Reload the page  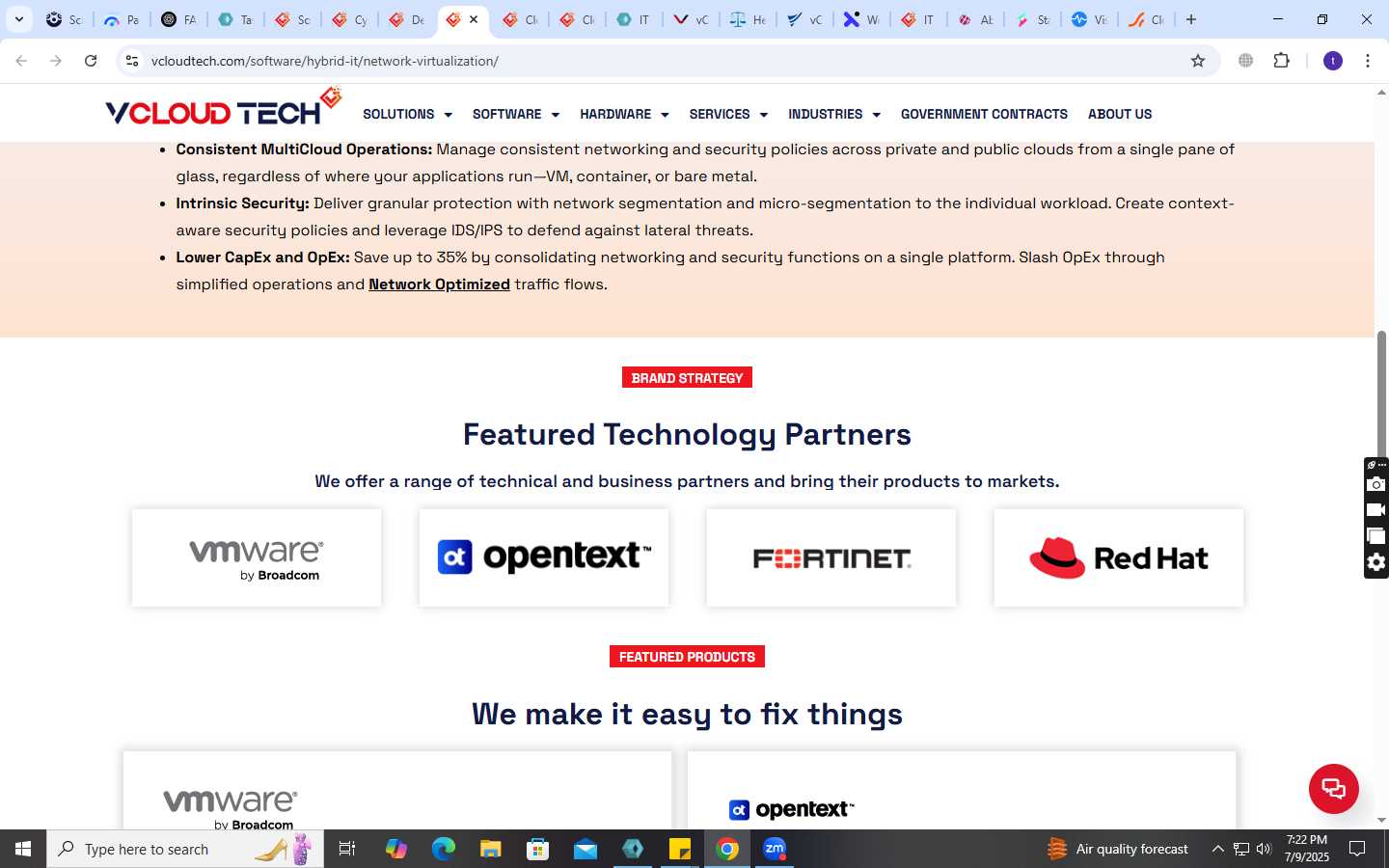pyautogui.click(x=91, y=61)
